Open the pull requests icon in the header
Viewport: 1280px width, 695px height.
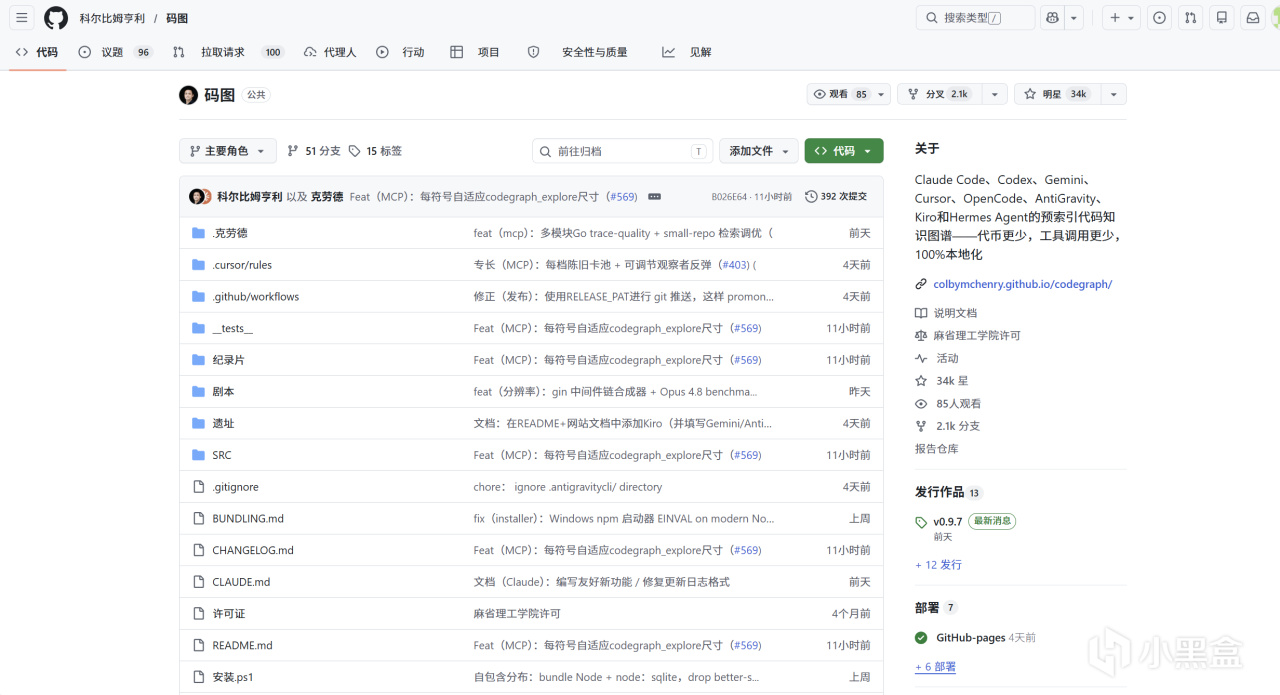(x=1190, y=18)
